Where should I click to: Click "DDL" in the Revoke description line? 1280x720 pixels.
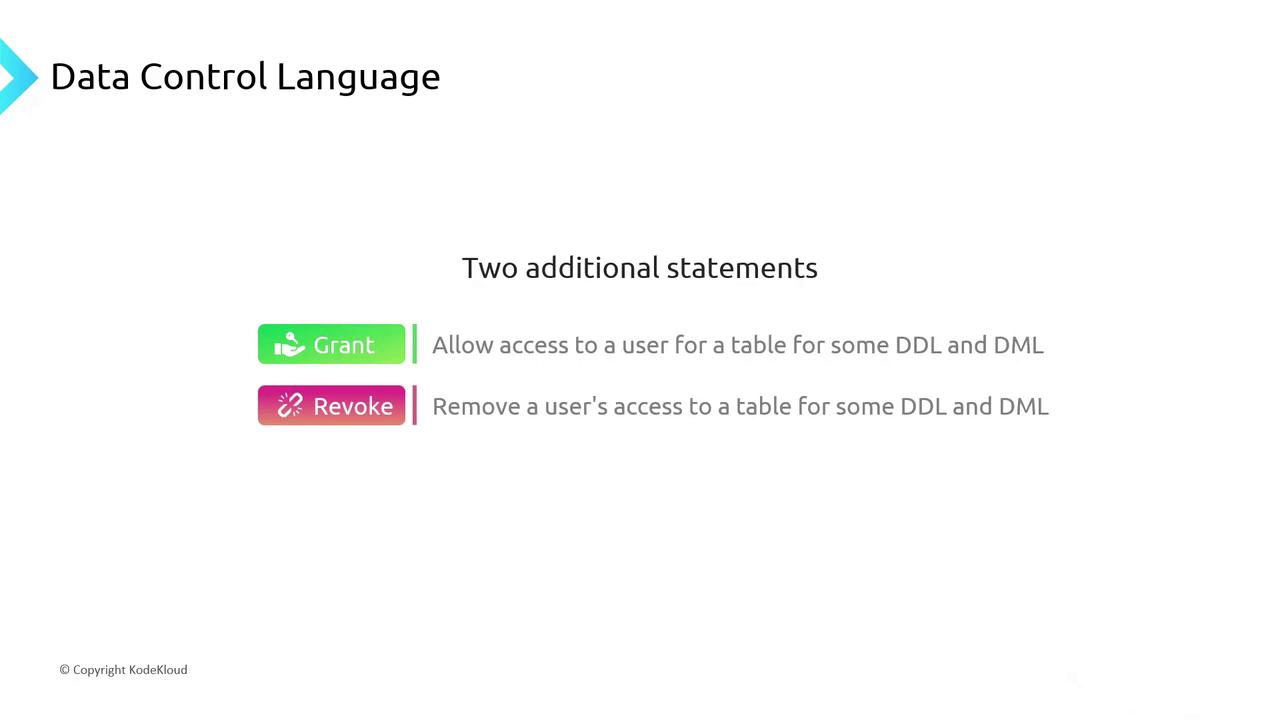[923, 406]
